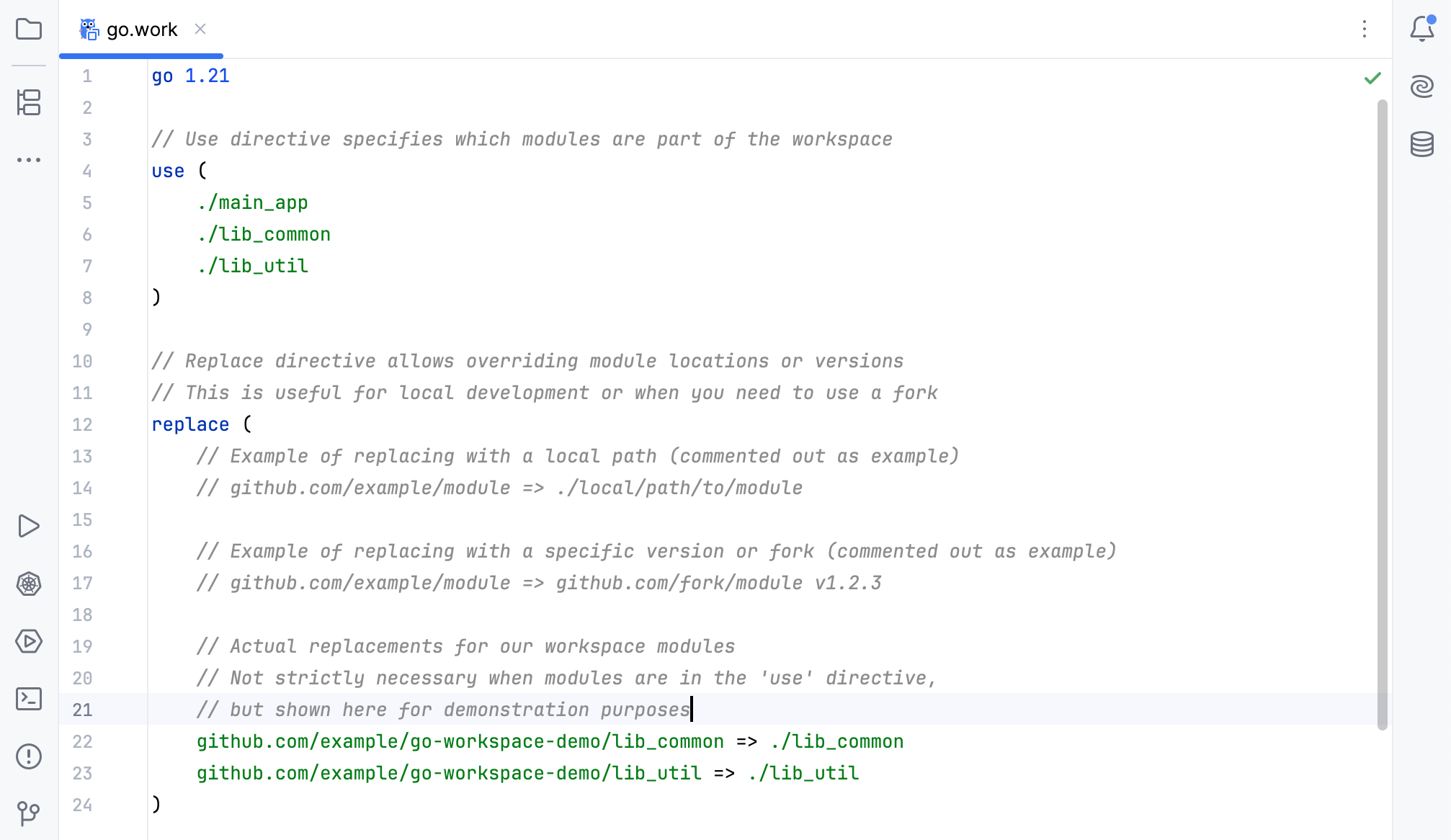Open the Terminal tool window
The width and height of the screenshot is (1451, 840).
pos(29,700)
